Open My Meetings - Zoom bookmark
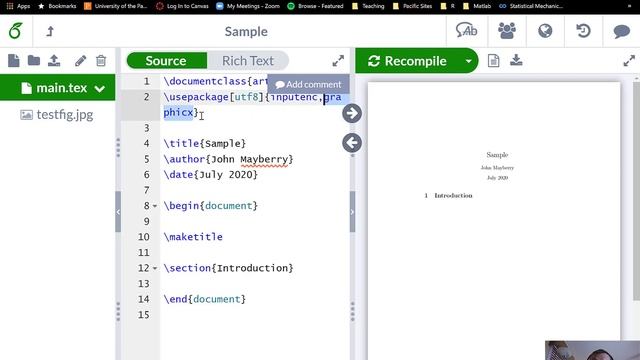Image resolution: width=640 pixels, height=360 pixels. [x=248, y=6]
